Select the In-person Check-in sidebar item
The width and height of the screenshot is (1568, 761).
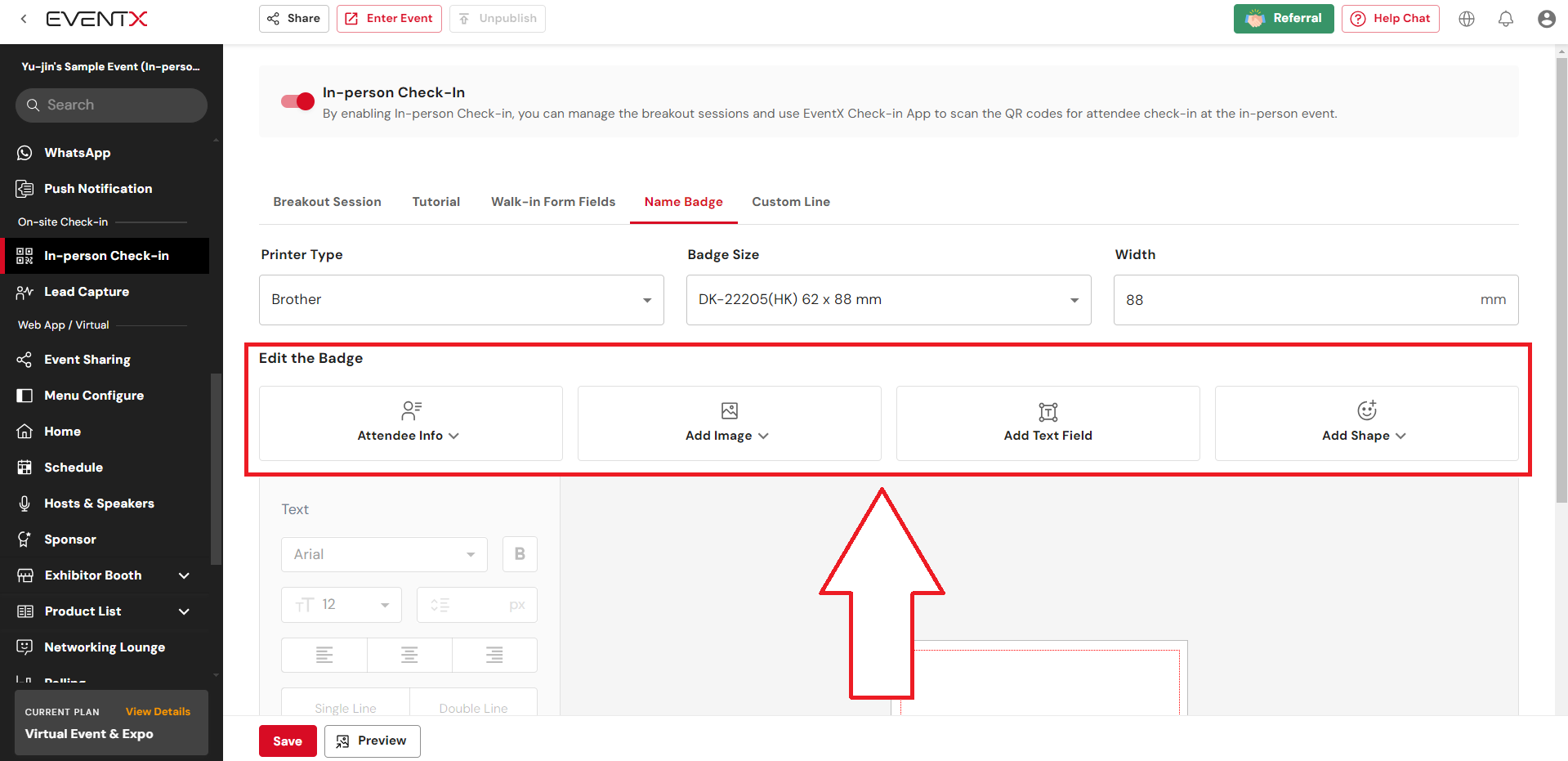[x=106, y=256]
